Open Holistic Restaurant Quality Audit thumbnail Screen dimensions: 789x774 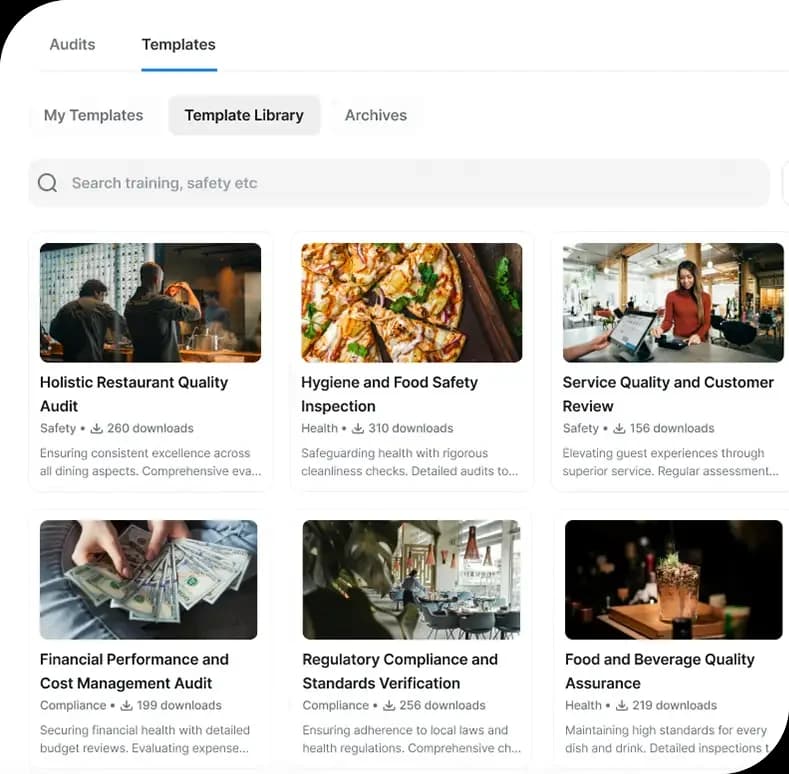[x=150, y=302]
